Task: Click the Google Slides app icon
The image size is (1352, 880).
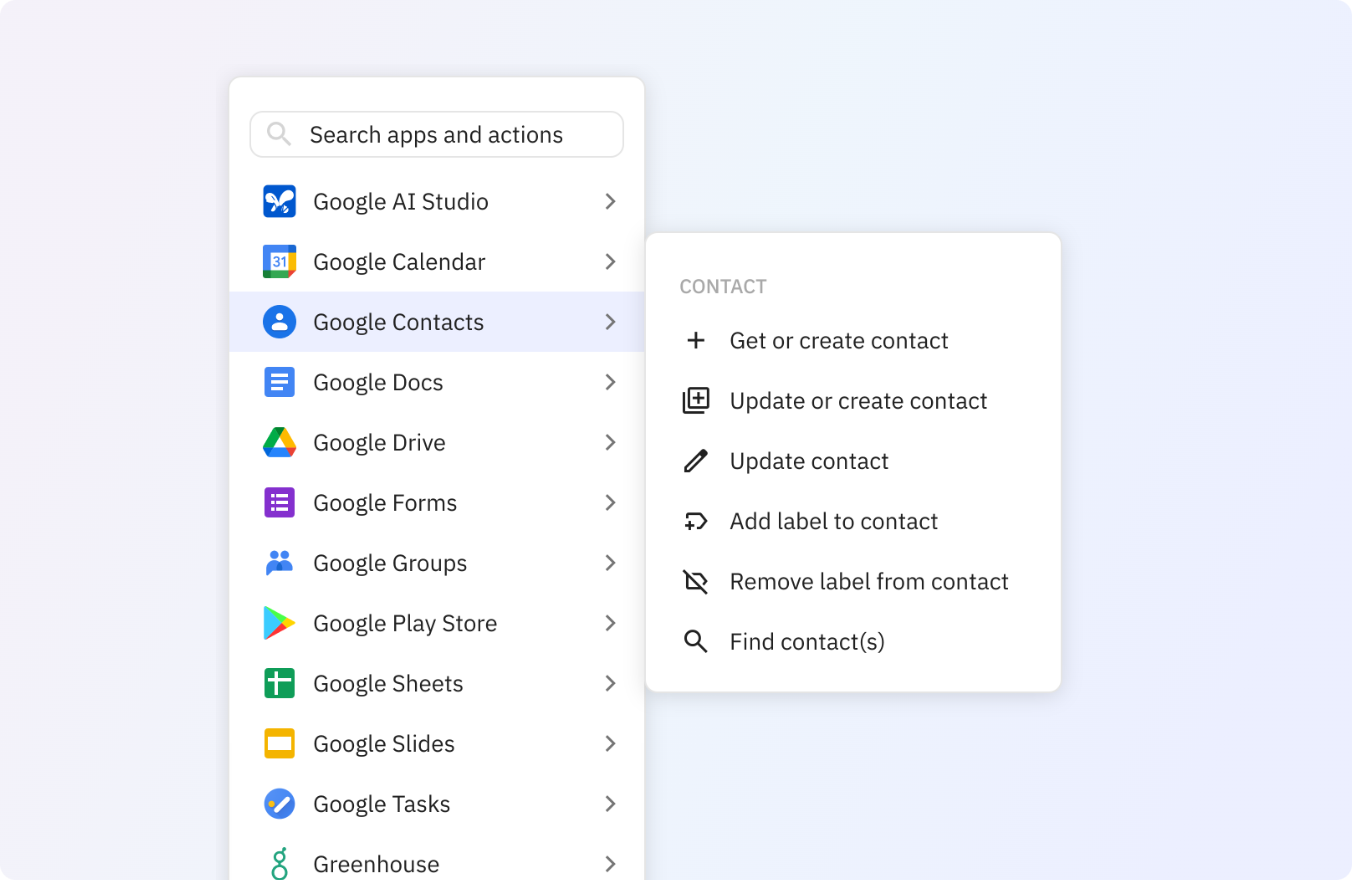Action: pos(279,744)
